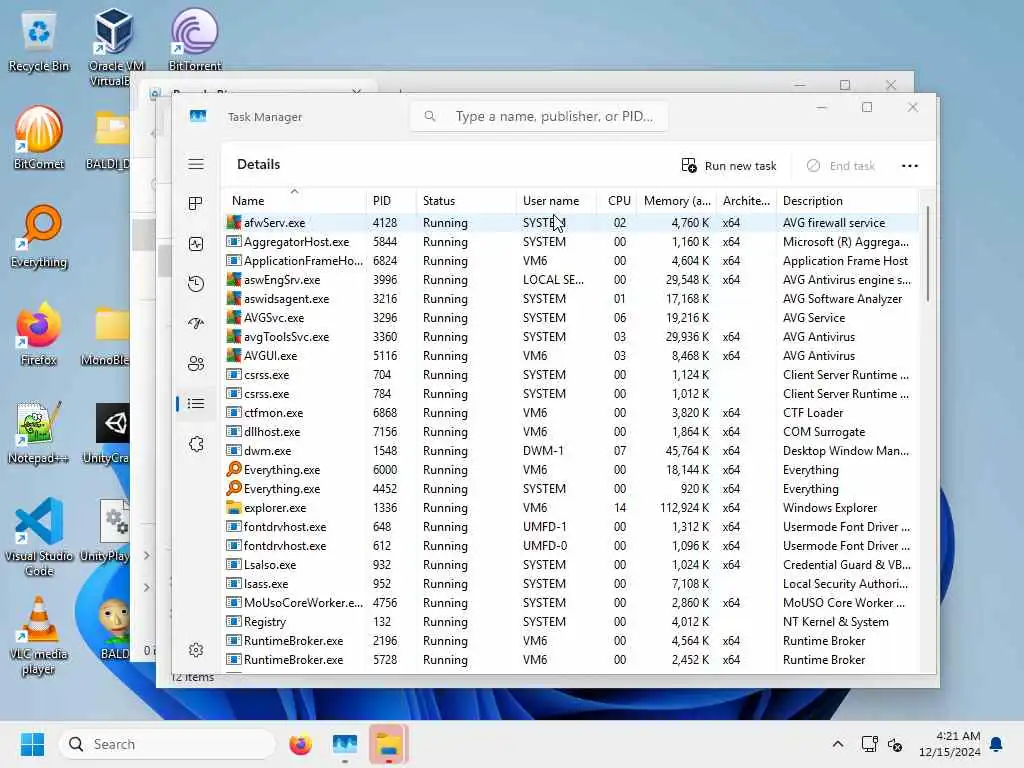Image resolution: width=1024 pixels, height=768 pixels.
Task: Sort by the Description column header
Action: click(847, 200)
